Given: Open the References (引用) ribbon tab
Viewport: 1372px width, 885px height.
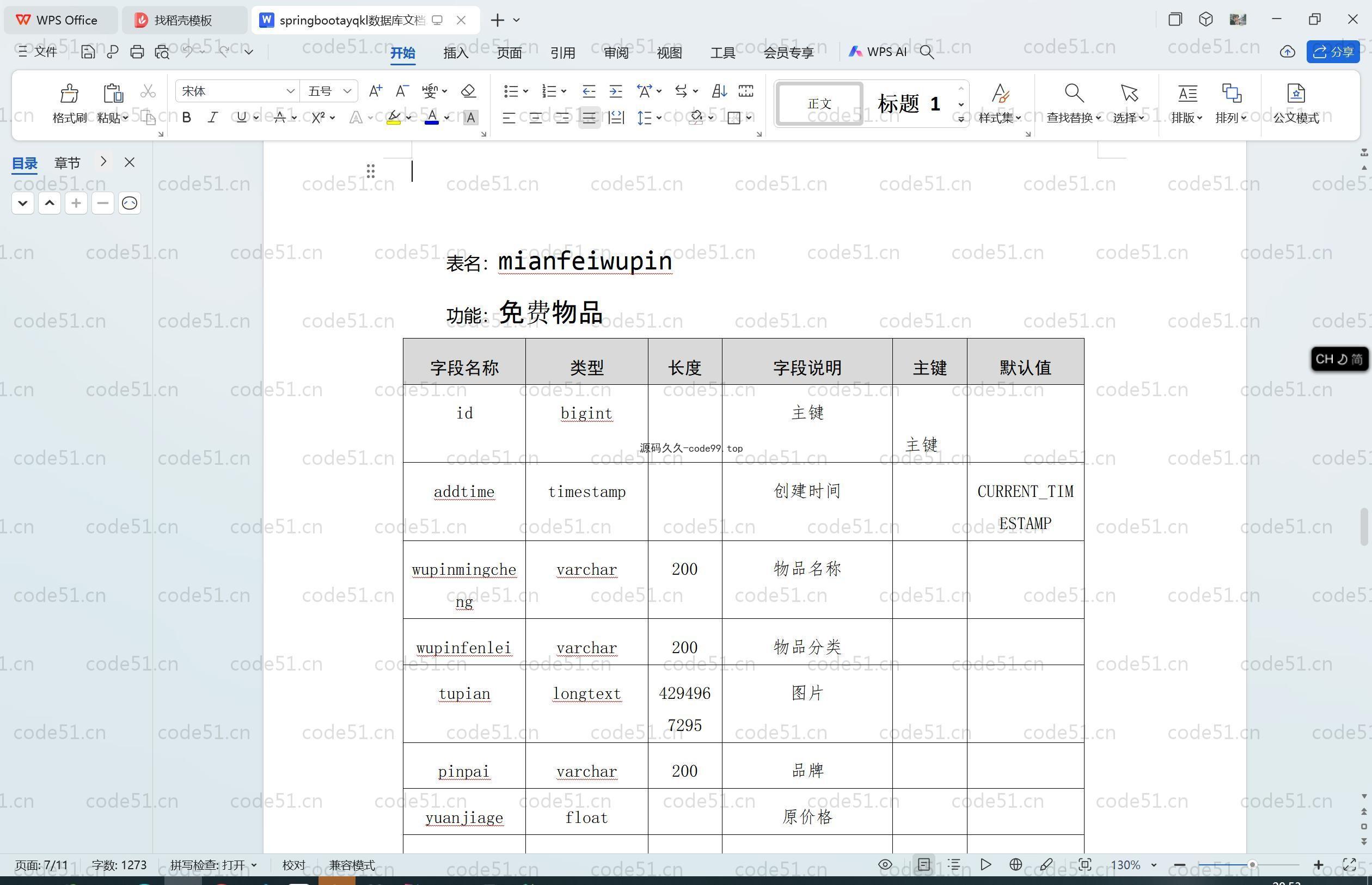Looking at the screenshot, I should tap(563, 52).
